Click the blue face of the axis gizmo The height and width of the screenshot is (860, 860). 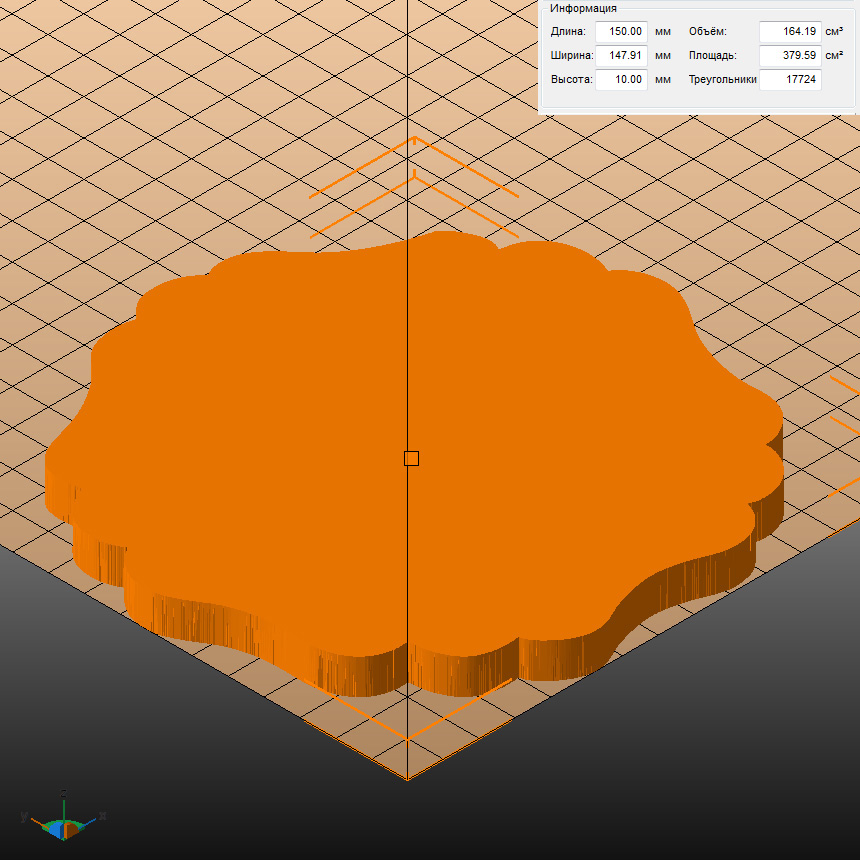click(57, 829)
